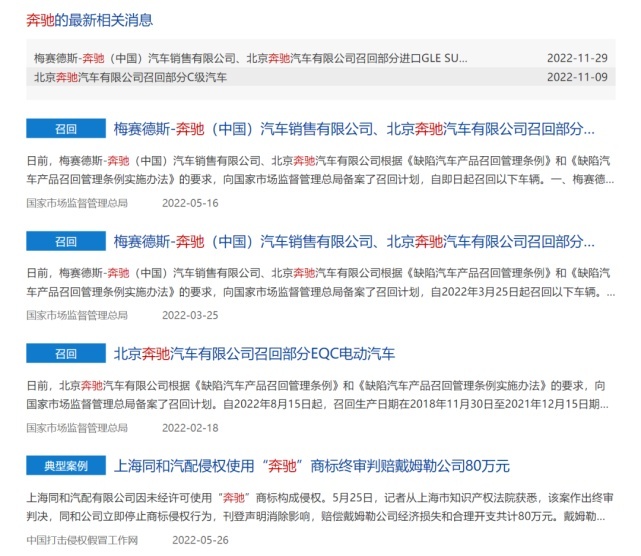Click the 2022-11-29 date in news list
641x556 pixels.
[x=577, y=58]
